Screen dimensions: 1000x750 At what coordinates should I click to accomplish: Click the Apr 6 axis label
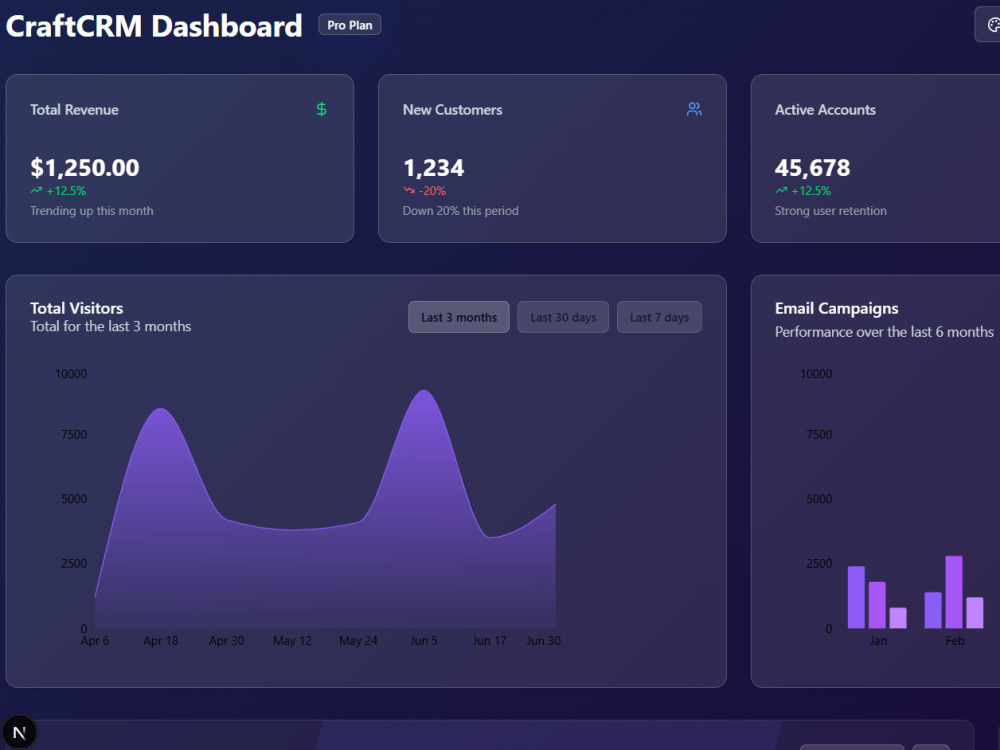[x=94, y=640]
